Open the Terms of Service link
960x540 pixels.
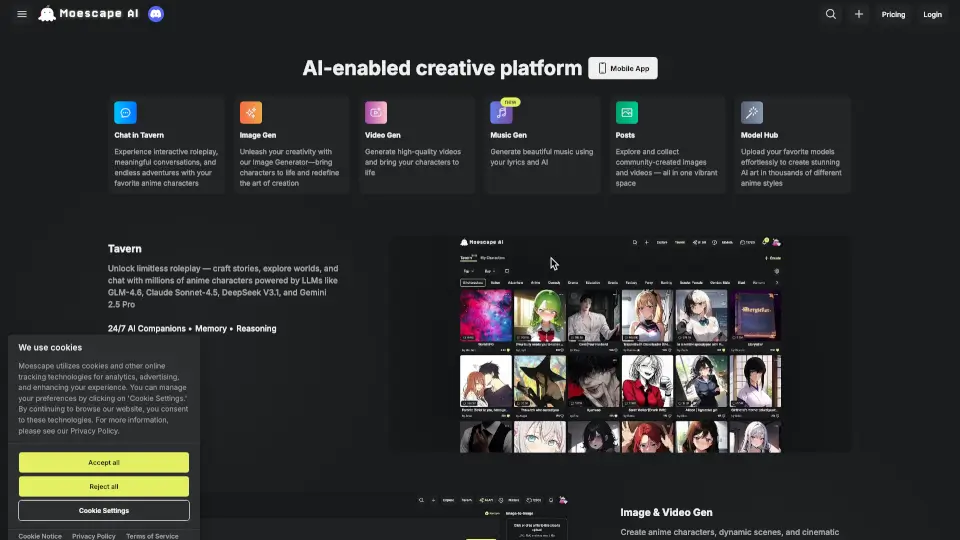coord(152,536)
